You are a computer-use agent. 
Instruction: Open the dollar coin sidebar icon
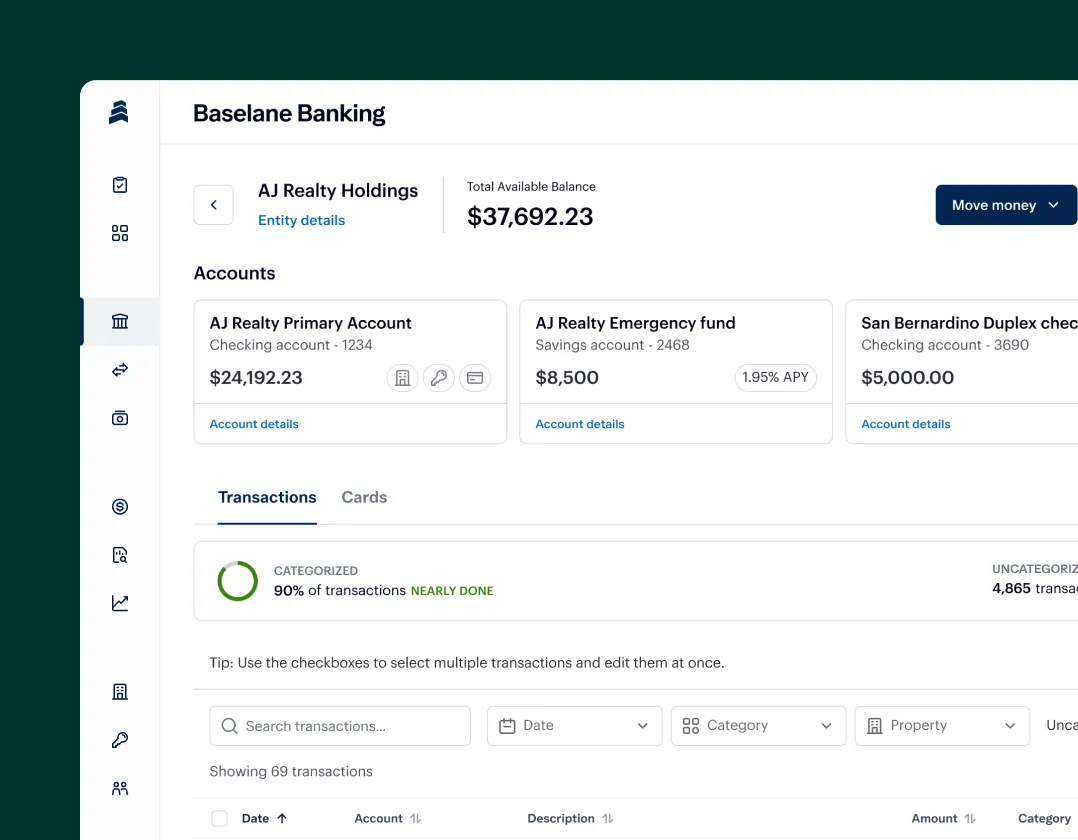click(120, 507)
